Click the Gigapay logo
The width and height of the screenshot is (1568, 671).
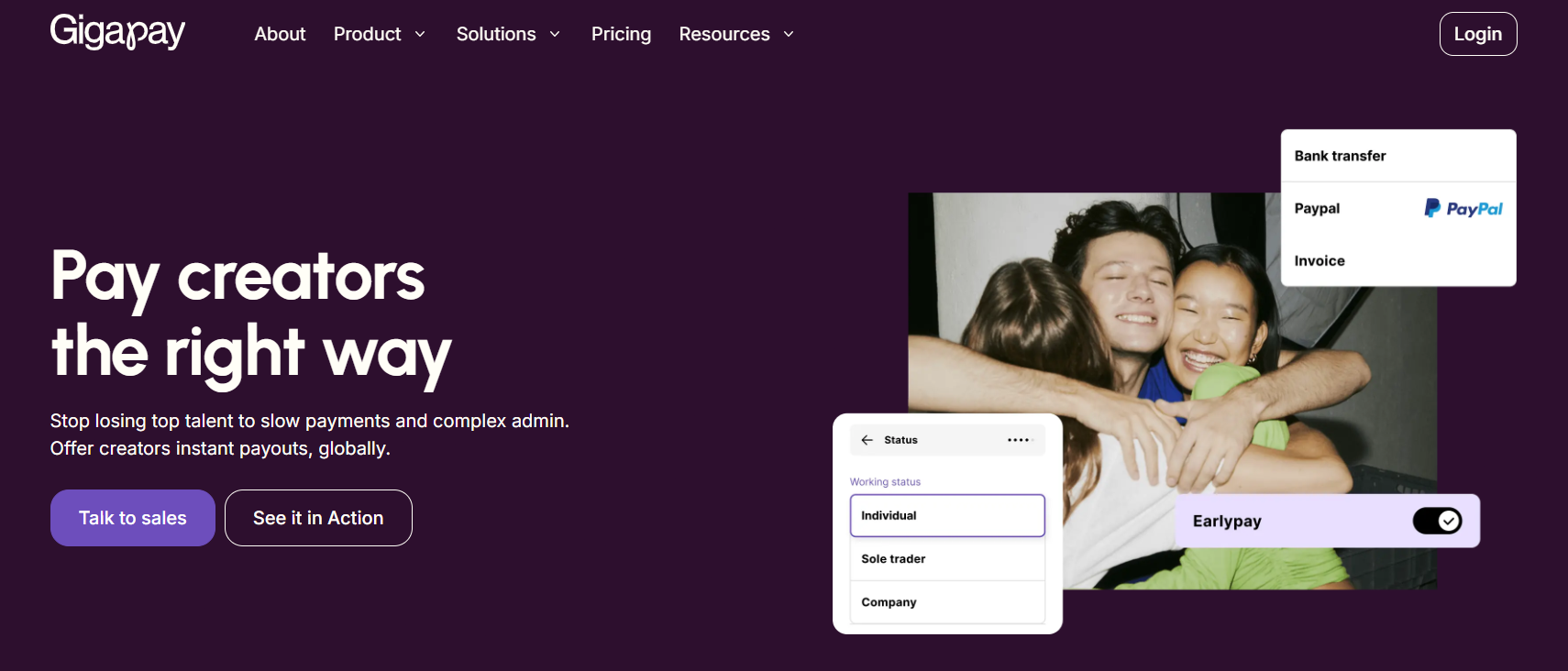tap(117, 32)
